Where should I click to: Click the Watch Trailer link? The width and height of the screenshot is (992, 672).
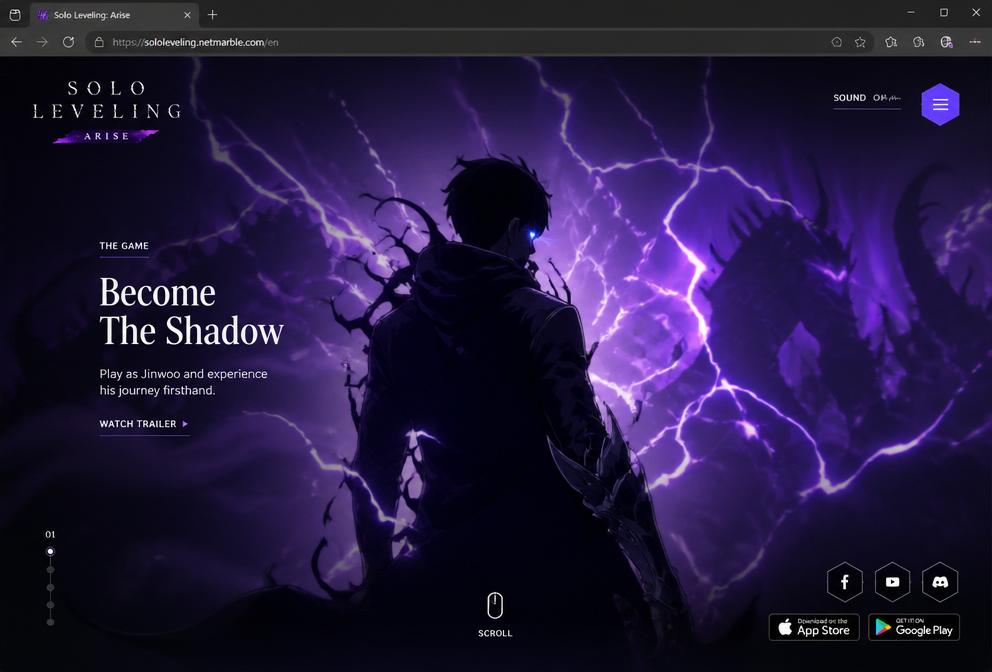[144, 424]
